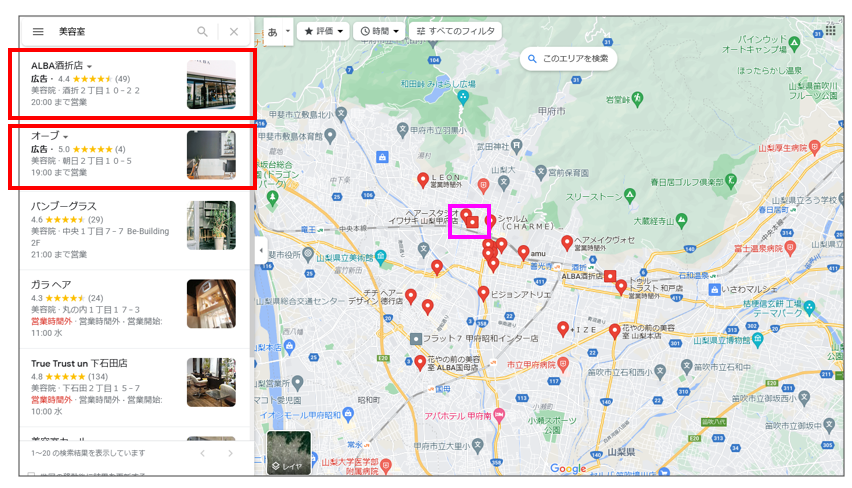Open the Google apps grid icon
Screen dimensions: 852x488
[x=830, y=31]
